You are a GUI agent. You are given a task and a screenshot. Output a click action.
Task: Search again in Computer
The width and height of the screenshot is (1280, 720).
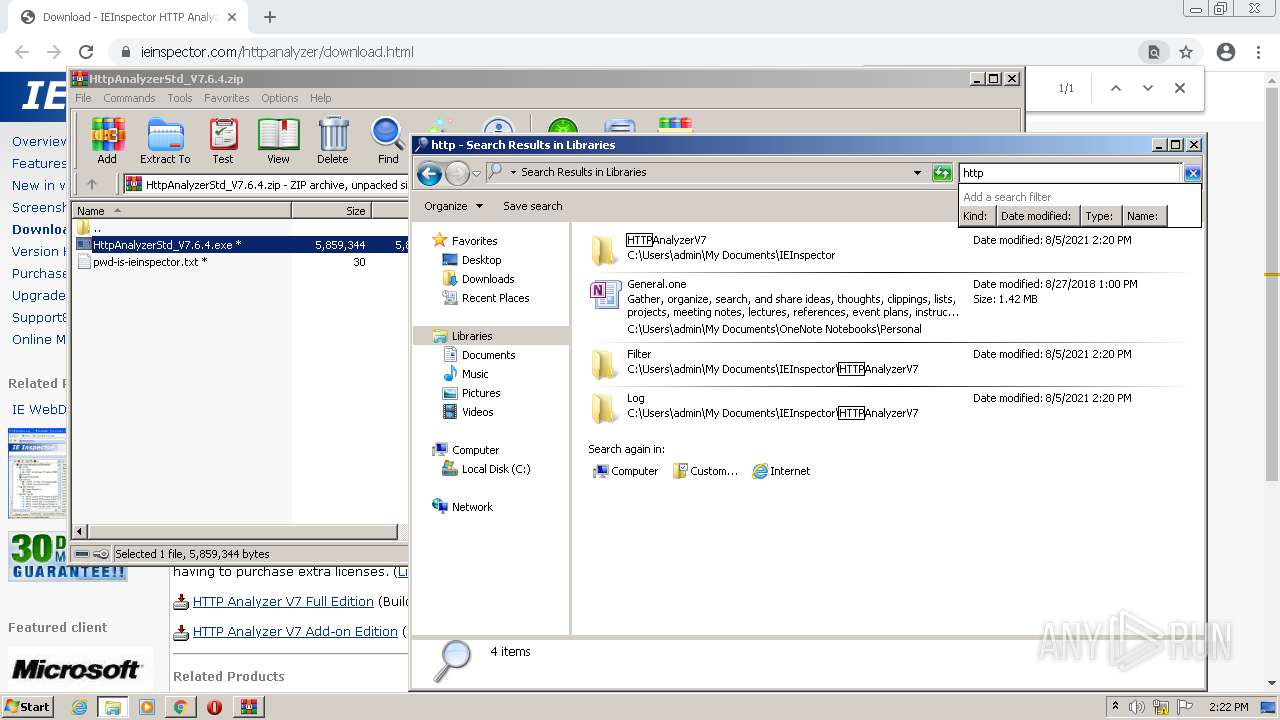pyautogui.click(x=626, y=471)
